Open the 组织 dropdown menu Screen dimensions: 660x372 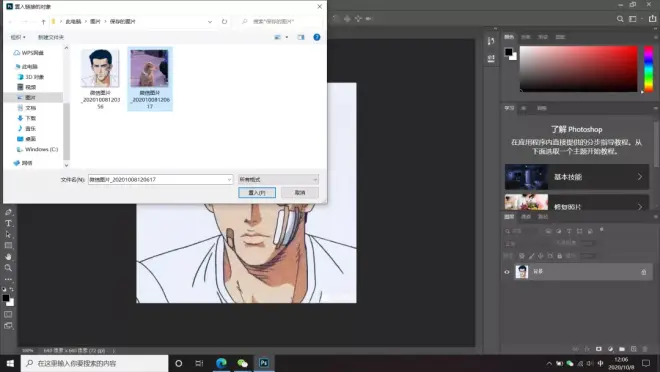(x=18, y=37)
